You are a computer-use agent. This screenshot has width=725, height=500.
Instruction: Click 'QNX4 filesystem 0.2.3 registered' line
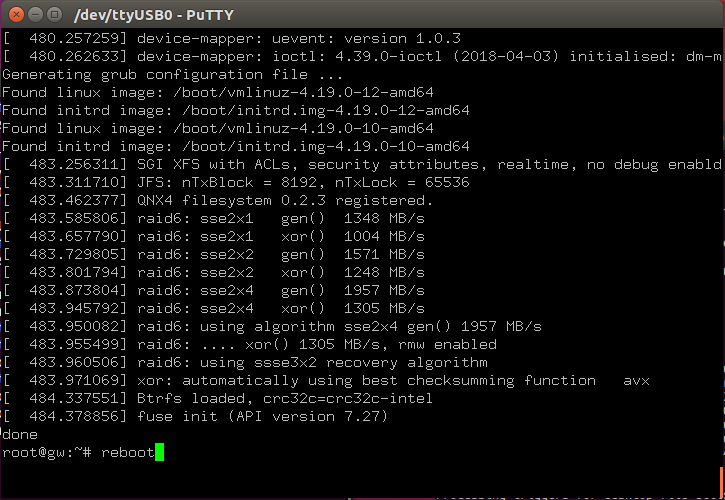[x=217, y=201]
